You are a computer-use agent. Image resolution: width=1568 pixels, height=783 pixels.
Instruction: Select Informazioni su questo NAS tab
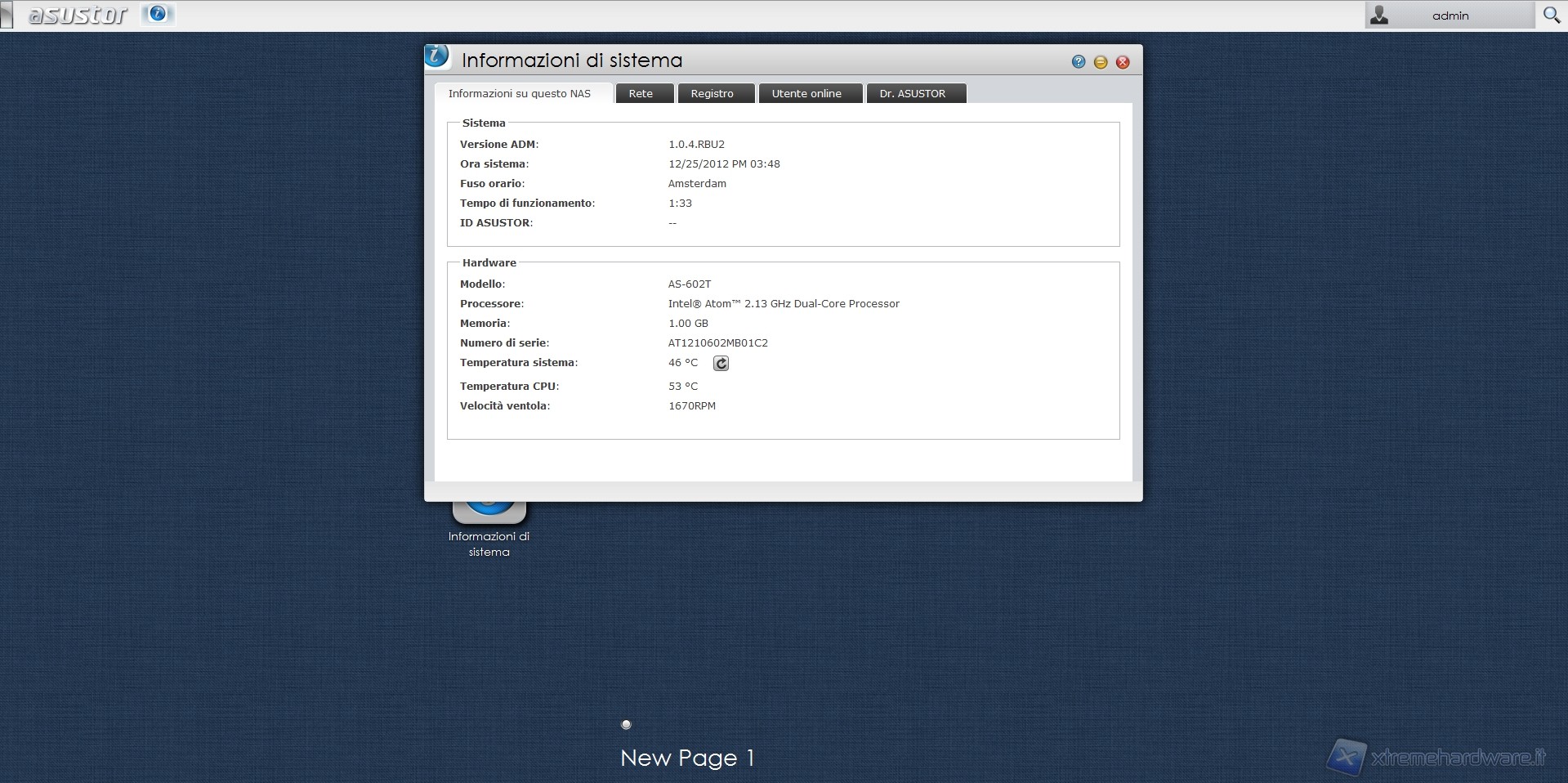click(x=520, y=93)
